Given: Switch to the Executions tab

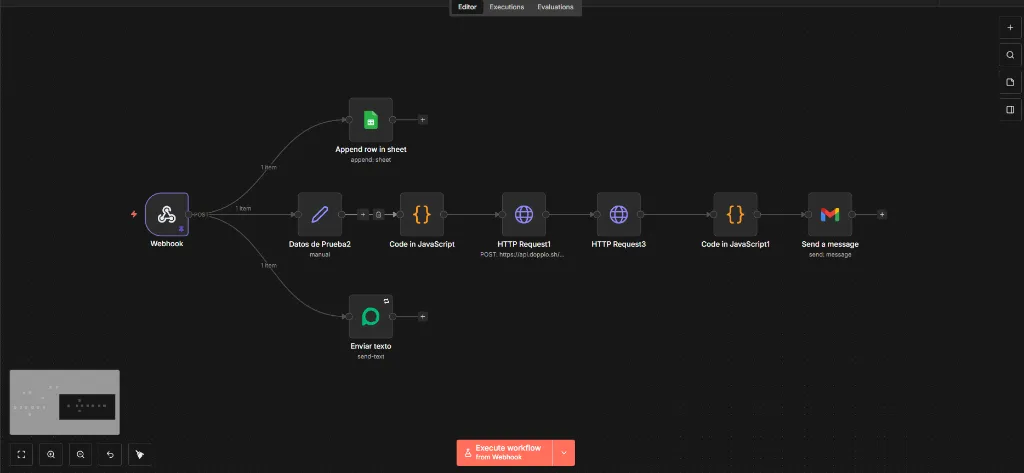Looking at the screenshot, I should 507,7.
